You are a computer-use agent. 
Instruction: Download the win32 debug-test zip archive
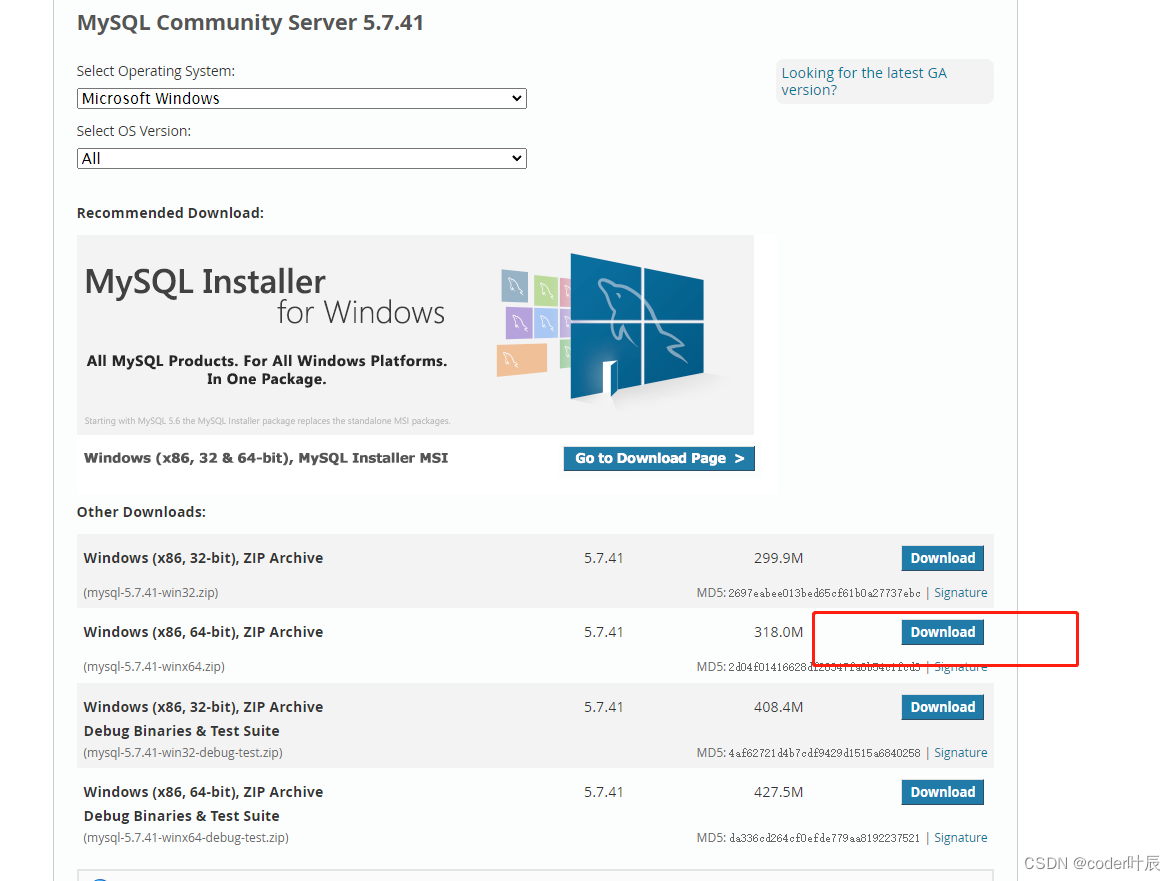[943, 707]
